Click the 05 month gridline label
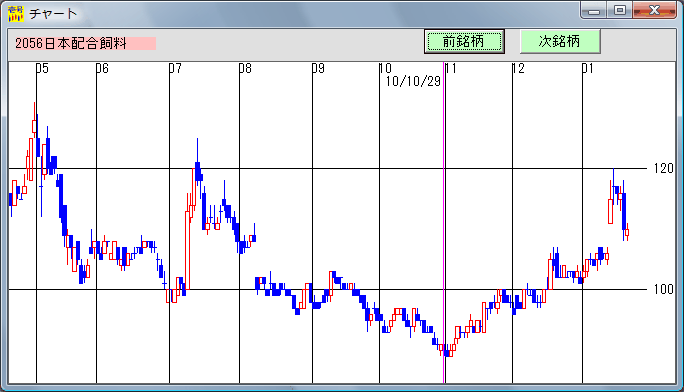This screenshot has height=392, width=684. point(42,68)
